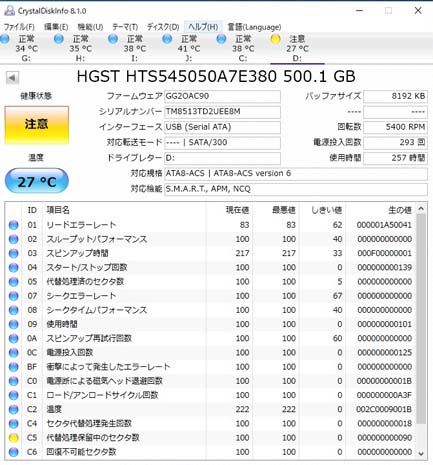Click the rotation rate field 5400 RPM
Screen dimensions: 433x465
point(395,127)
